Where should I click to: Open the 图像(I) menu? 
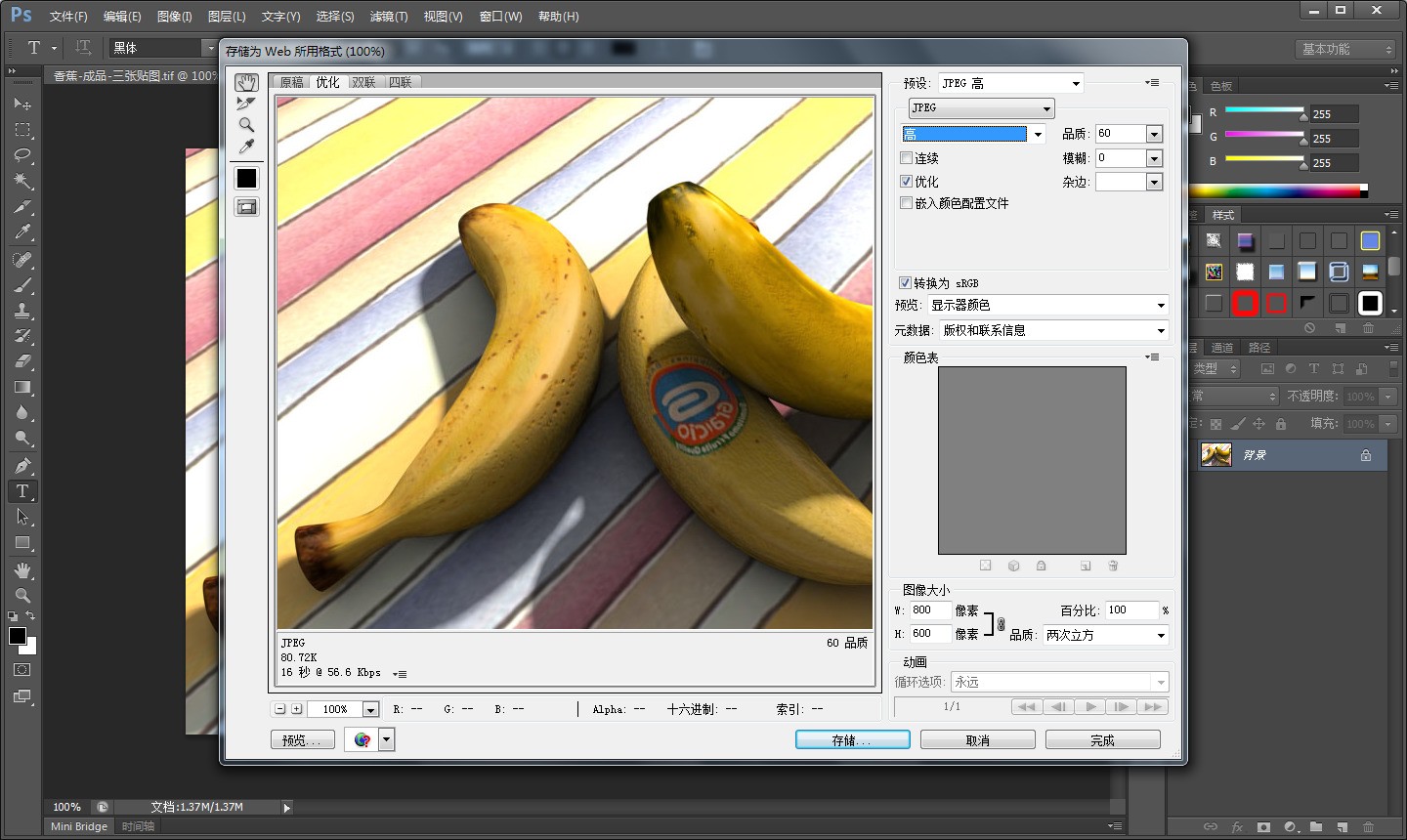coord(175,17)
